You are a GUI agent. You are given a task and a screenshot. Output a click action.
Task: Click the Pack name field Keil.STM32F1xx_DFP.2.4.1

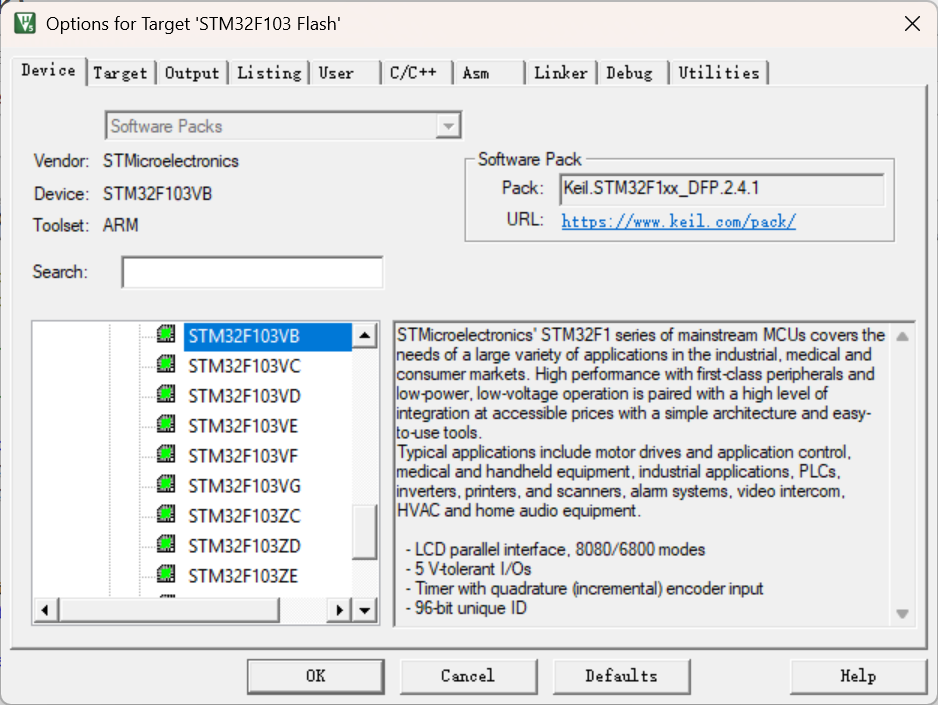722,189
